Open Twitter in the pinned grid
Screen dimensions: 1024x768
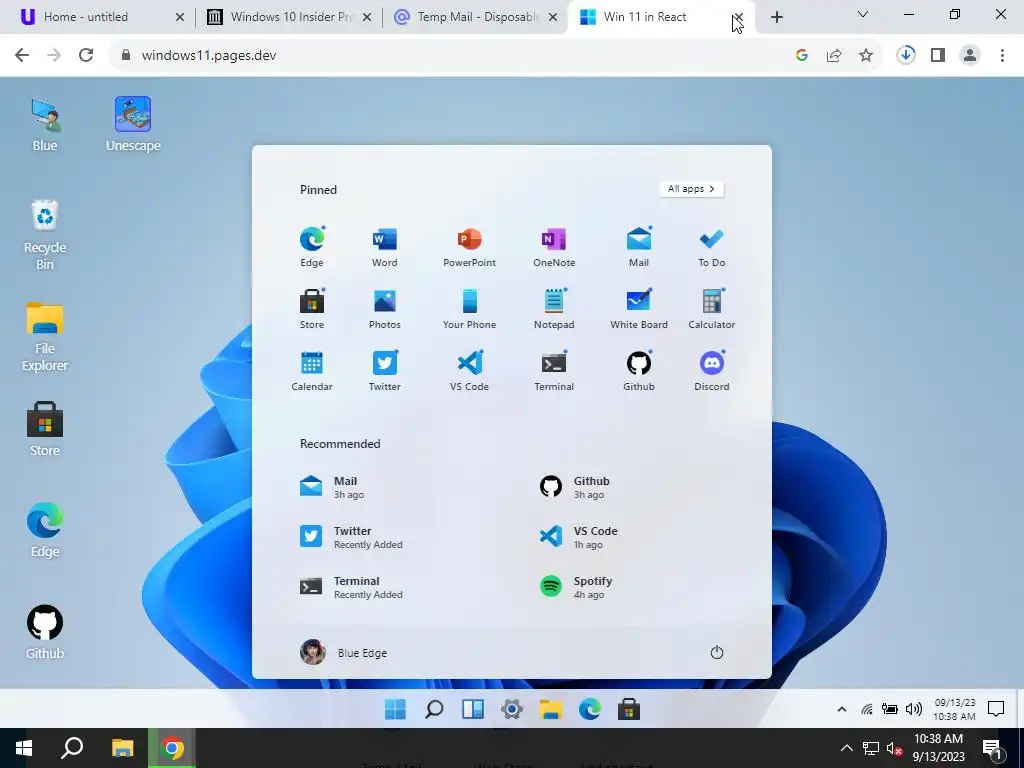[x=384, y=370]
